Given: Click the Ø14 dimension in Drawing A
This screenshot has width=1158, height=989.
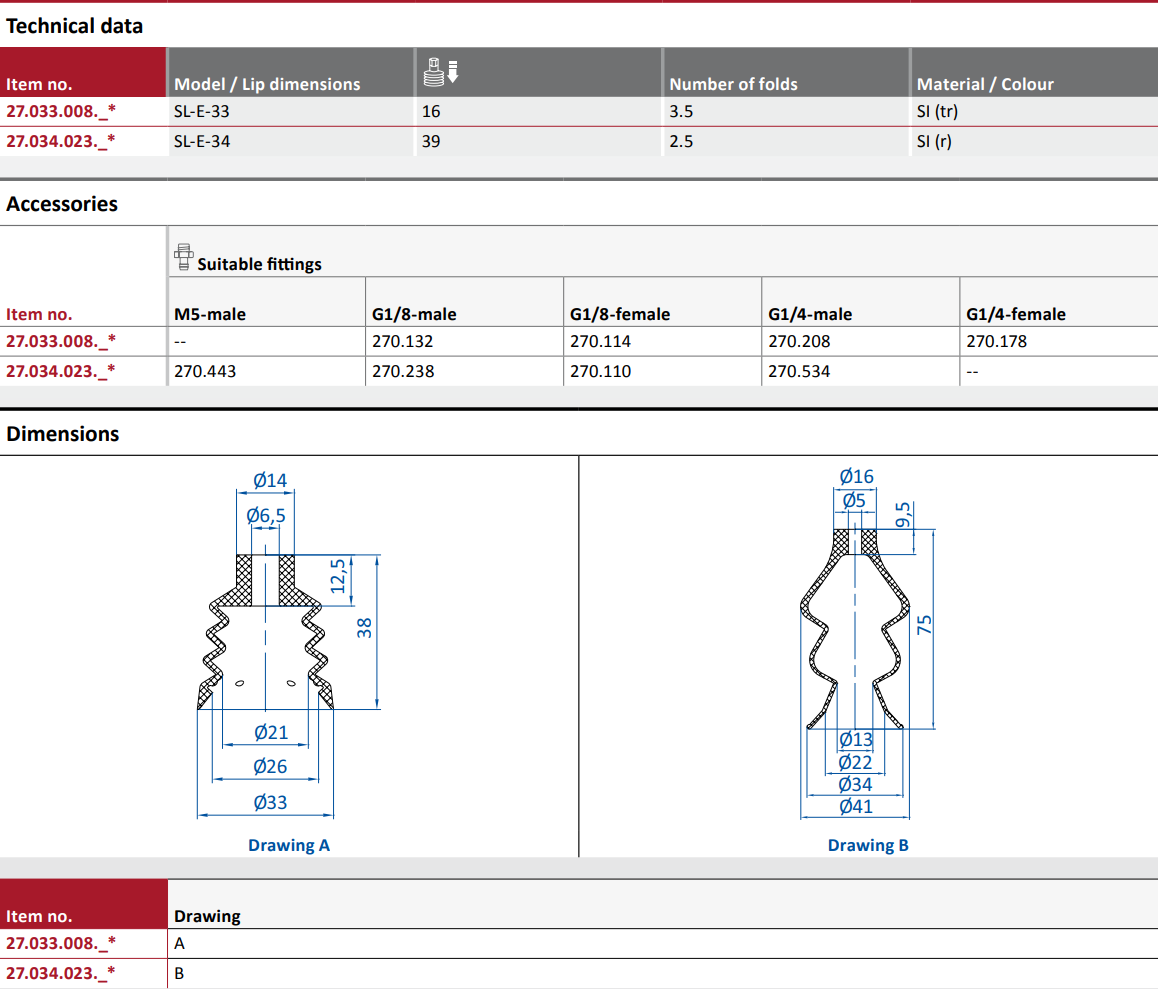Looking at the screenshot, I should coord(270,481).
